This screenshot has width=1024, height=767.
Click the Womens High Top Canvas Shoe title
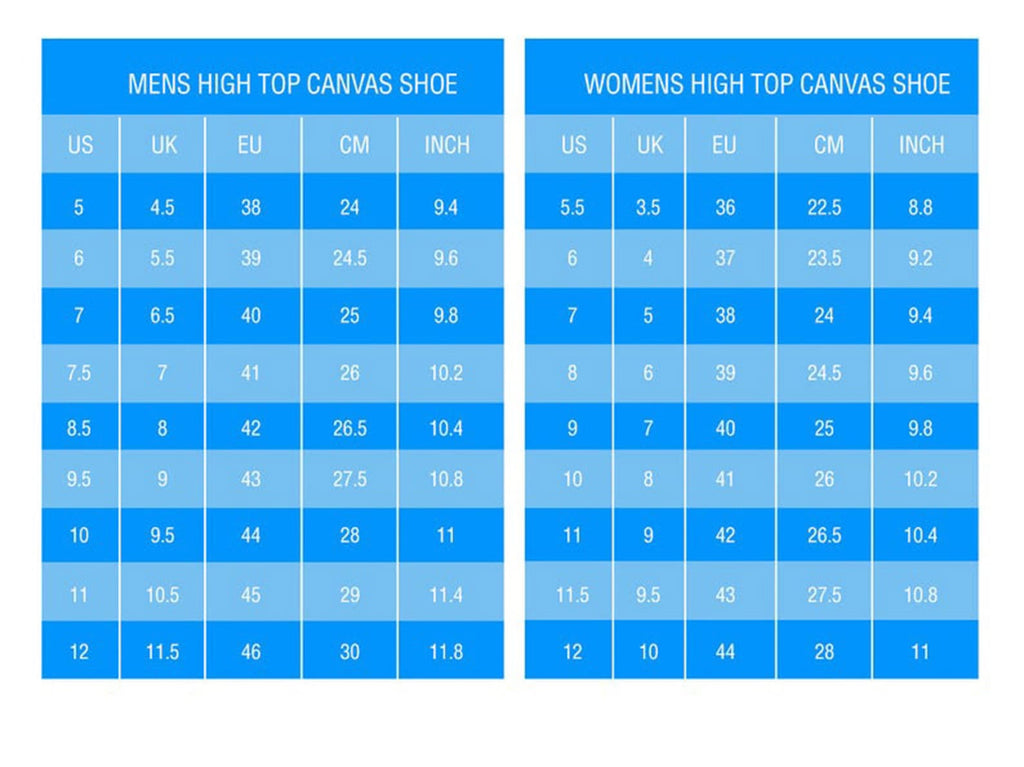click(766, 84)
